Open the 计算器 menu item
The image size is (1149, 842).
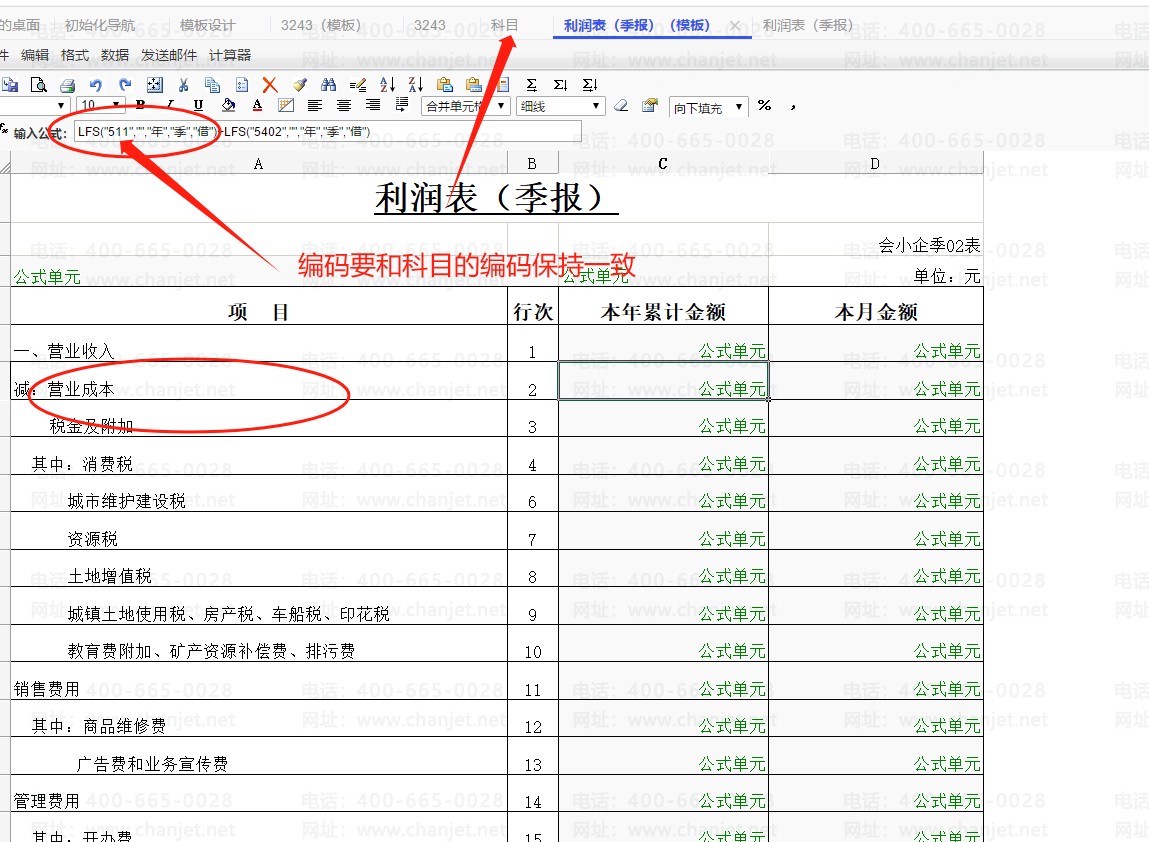point(230,55)
